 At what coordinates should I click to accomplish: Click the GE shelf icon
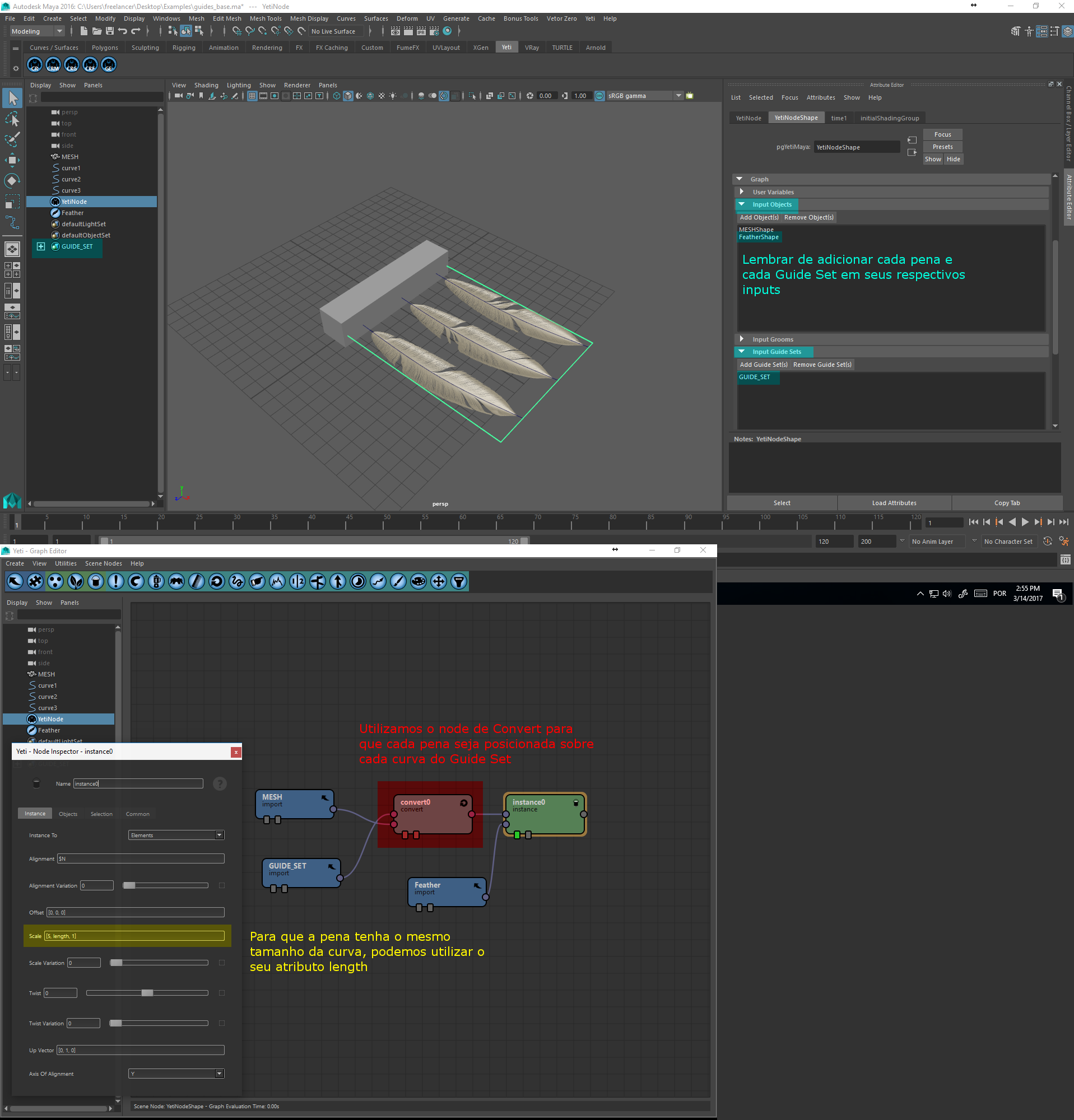[109, 65]
